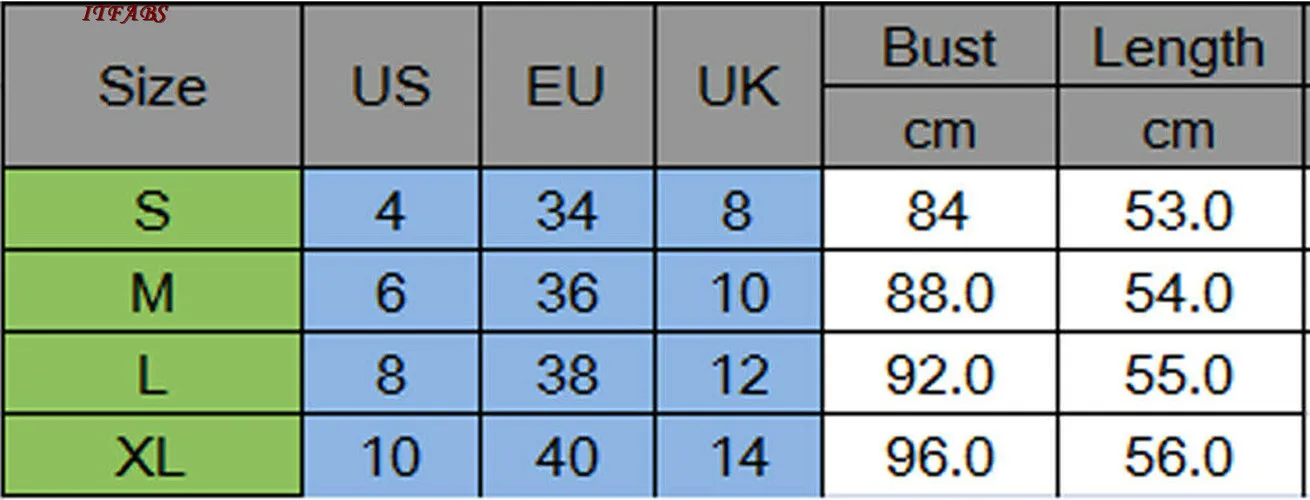Select the green L size cell
Image resolution: width=1310 pixels, height=500 pixels.
(152, 375)
